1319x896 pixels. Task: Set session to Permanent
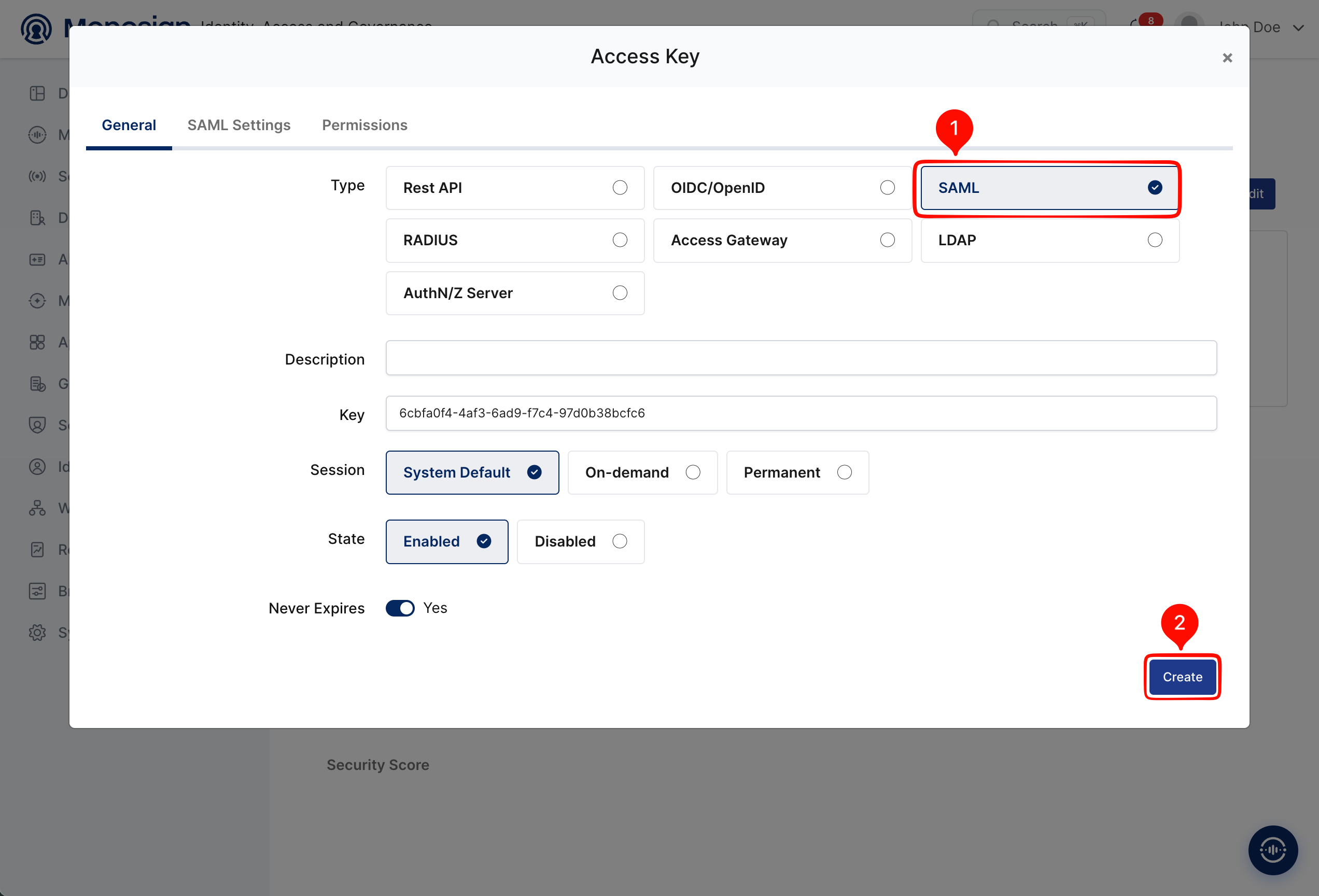(x=797, y=473)
